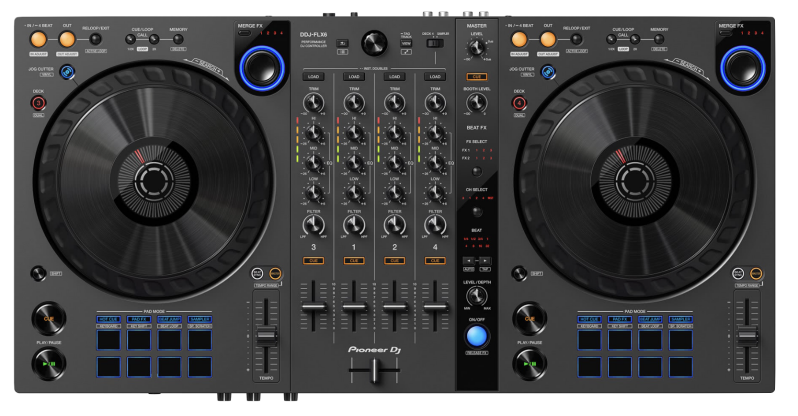Toggle headphone CUE for channel 1

(354, 260)
